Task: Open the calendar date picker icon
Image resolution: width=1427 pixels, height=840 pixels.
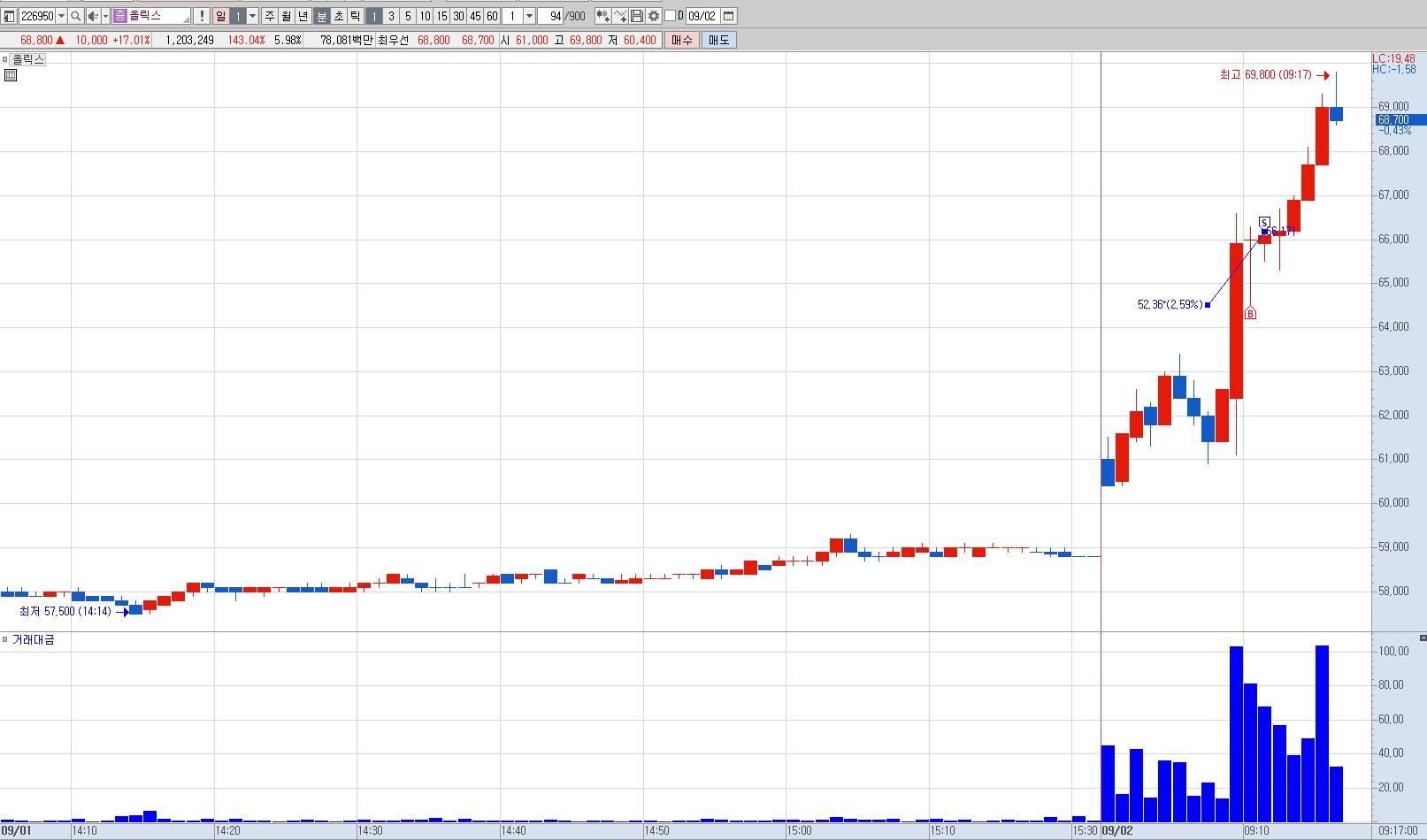Action: [729, 16]
